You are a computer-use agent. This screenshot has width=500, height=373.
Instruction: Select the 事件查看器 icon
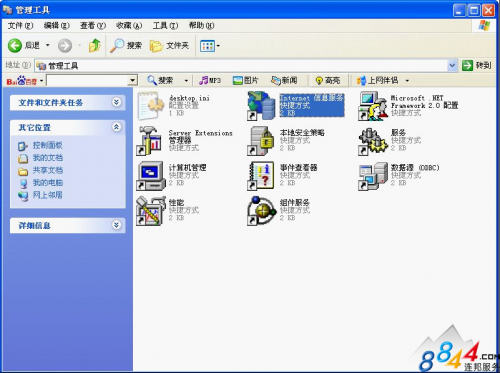pos(261,176)
